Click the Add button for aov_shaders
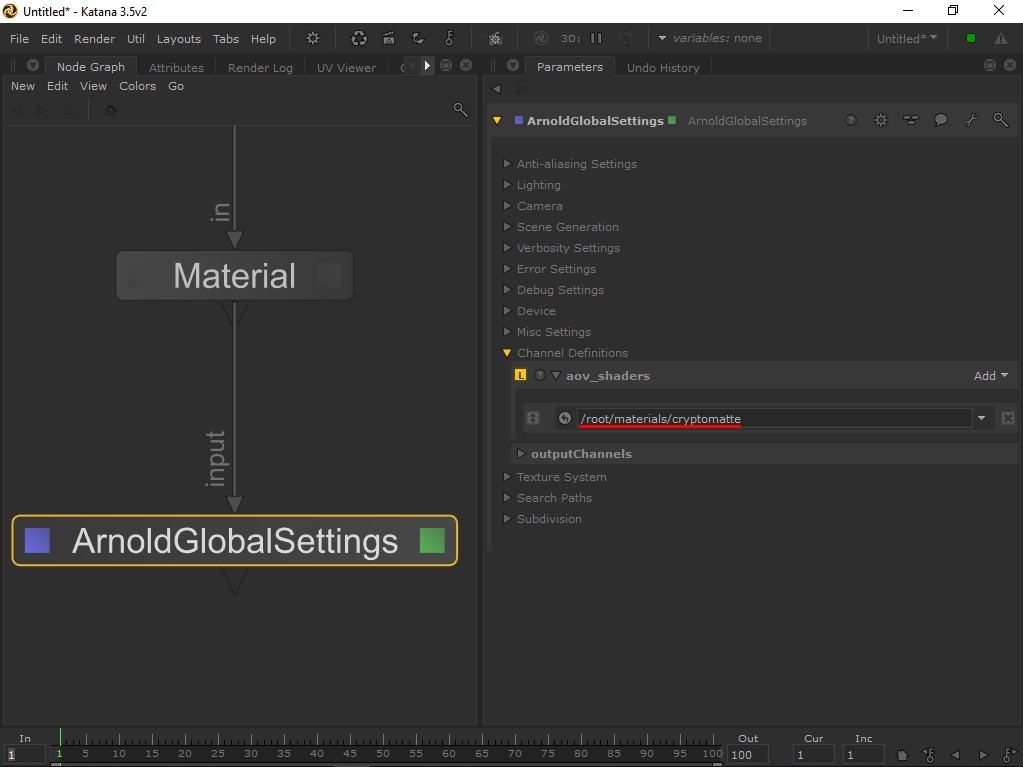 click(990, 376)
